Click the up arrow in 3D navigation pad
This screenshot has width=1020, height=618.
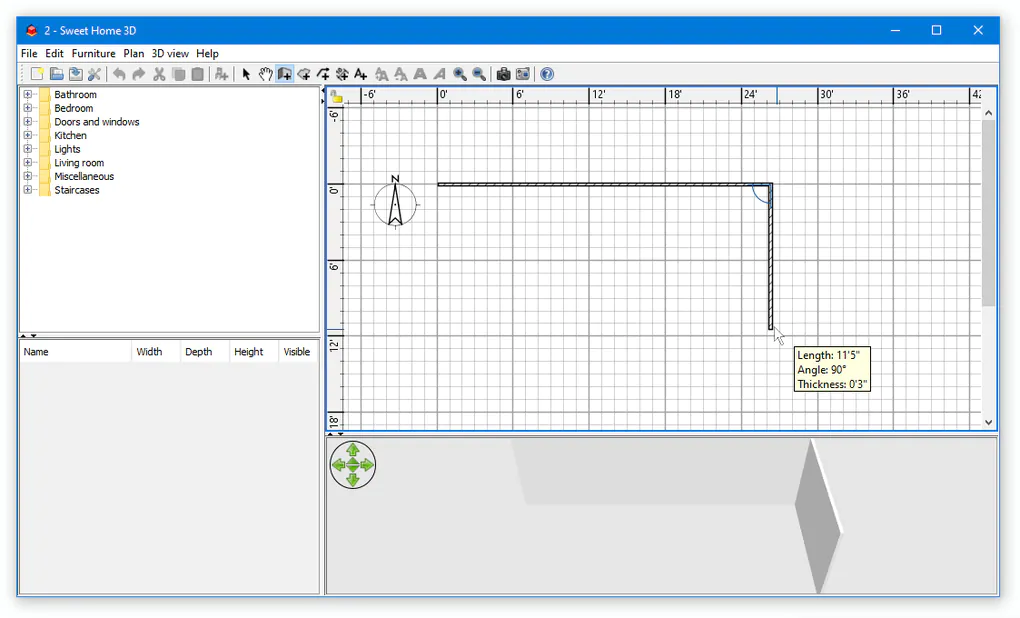(x=353, y=450)
